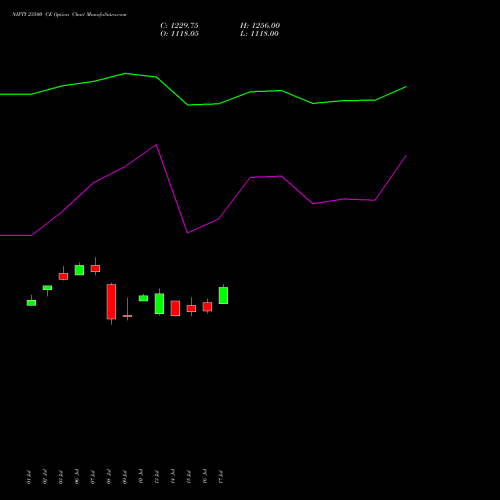Click the chart title 'NIFTY CE Option Chart'
This screenshot has width=500, height=500.
(69, 15)
